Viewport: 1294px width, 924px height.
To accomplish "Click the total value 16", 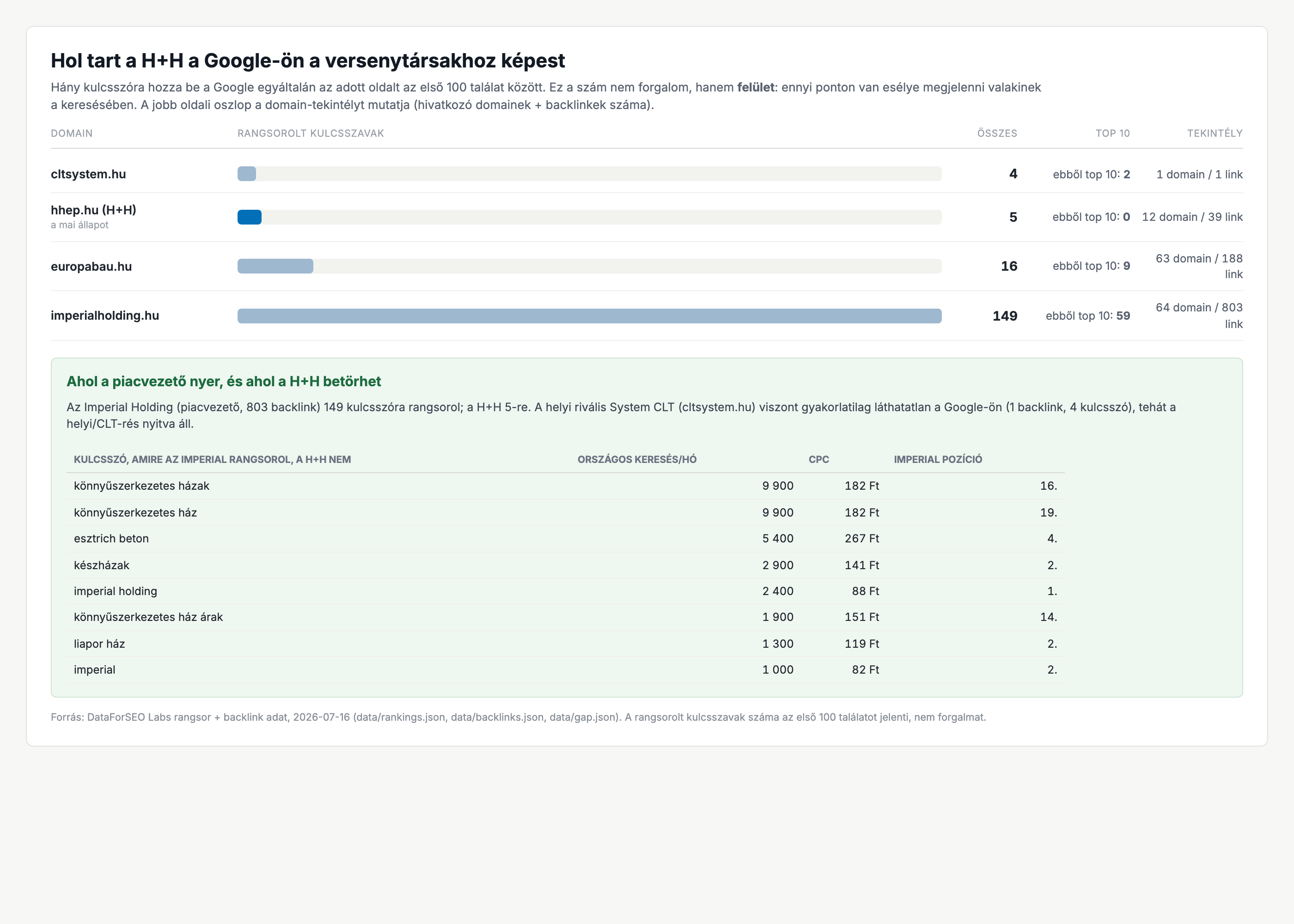I will (x=1009, y=266).
